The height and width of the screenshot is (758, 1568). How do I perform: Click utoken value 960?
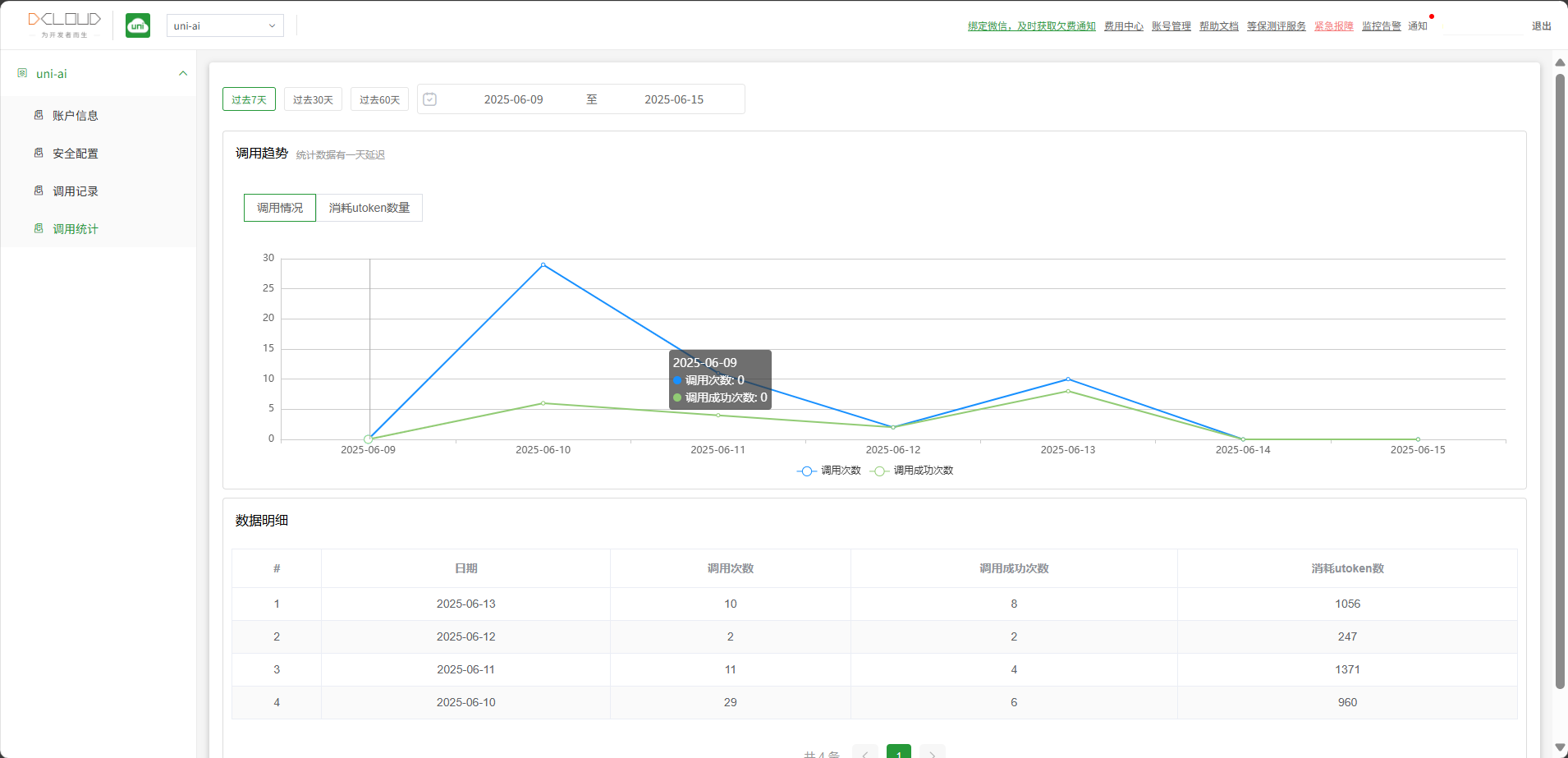pos(1347,702)
